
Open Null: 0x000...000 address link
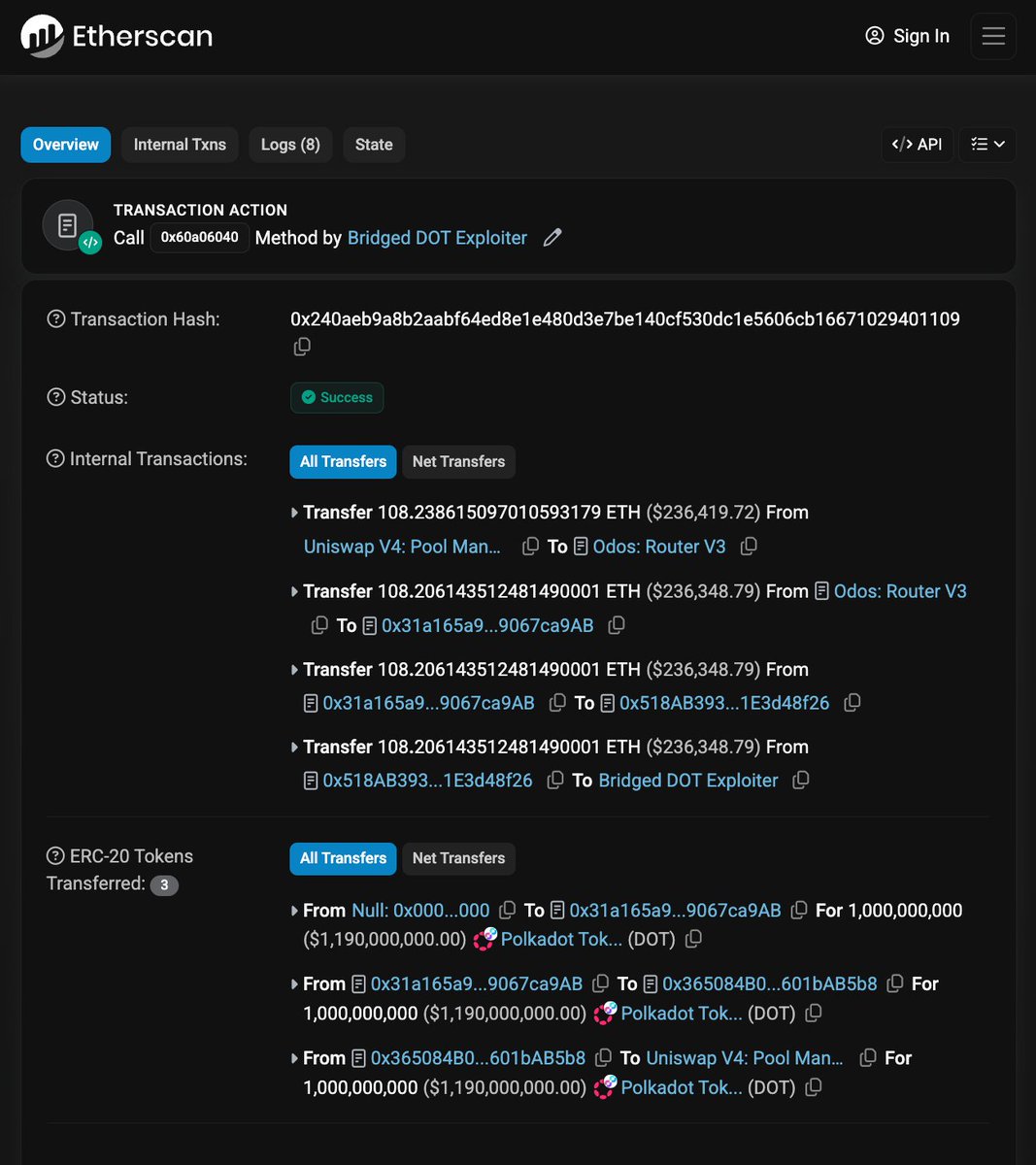420,911
